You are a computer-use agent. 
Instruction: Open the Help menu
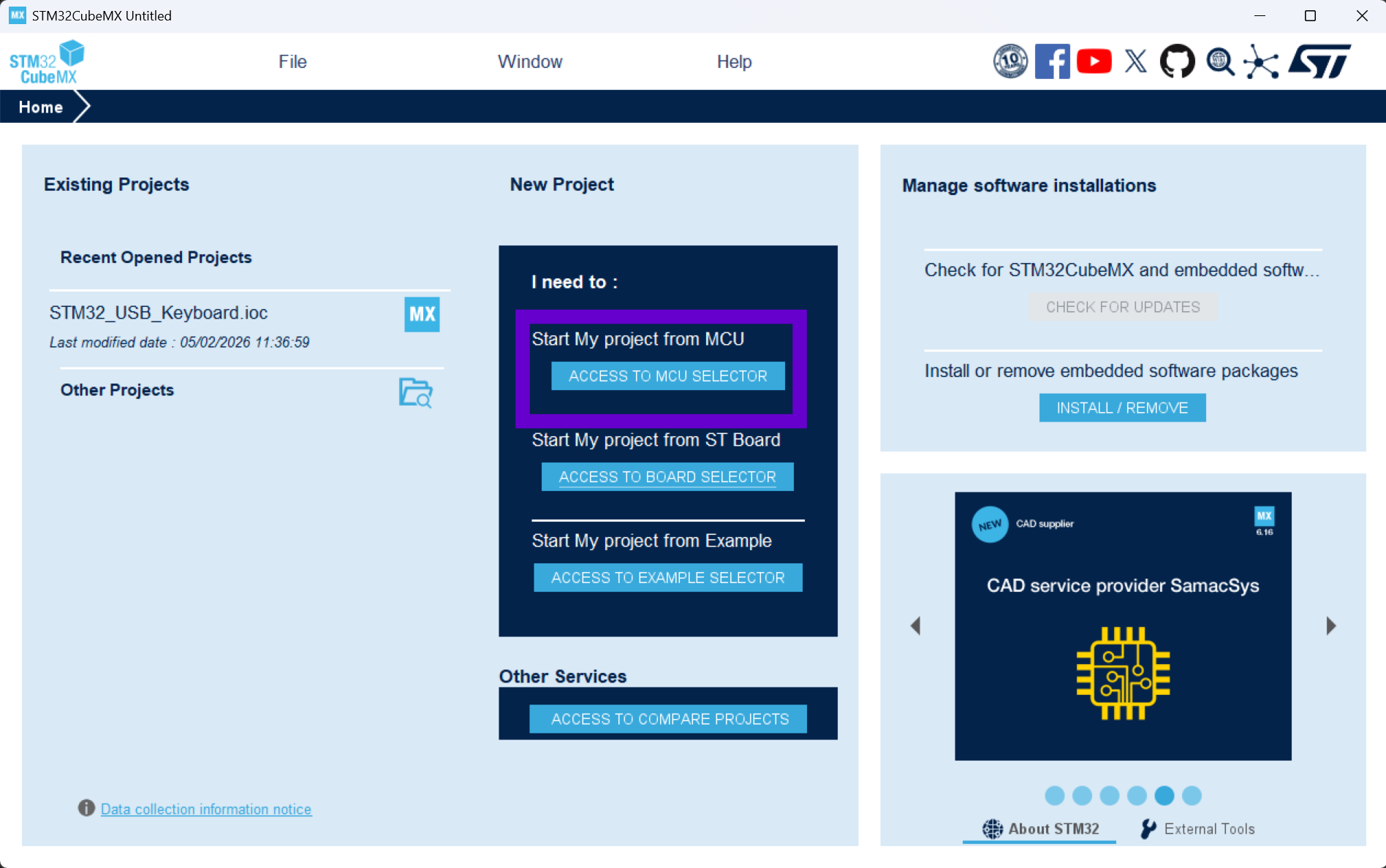tap(734, 62)
